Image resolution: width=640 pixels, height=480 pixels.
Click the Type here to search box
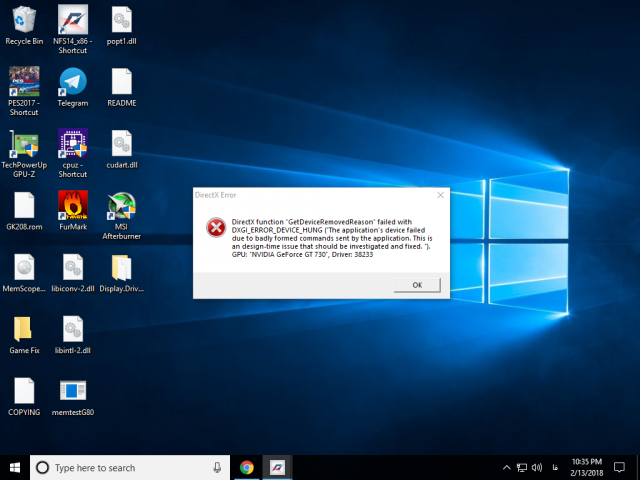tap(130, 467)
